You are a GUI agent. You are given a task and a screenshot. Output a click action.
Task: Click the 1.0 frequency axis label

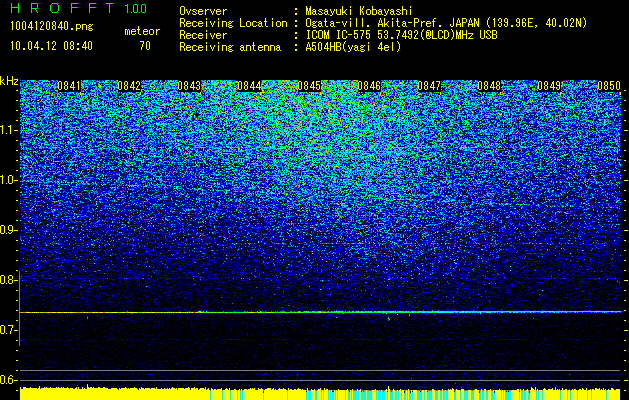[8, 181]
